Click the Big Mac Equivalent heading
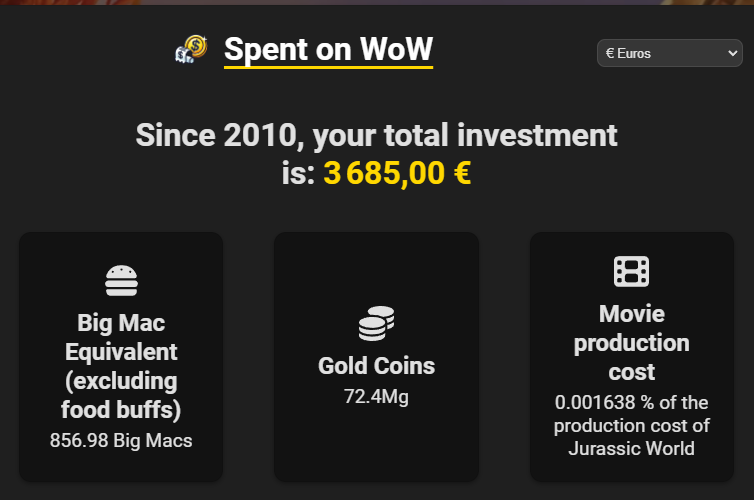754x500 pixels. [x=121, y=366]
